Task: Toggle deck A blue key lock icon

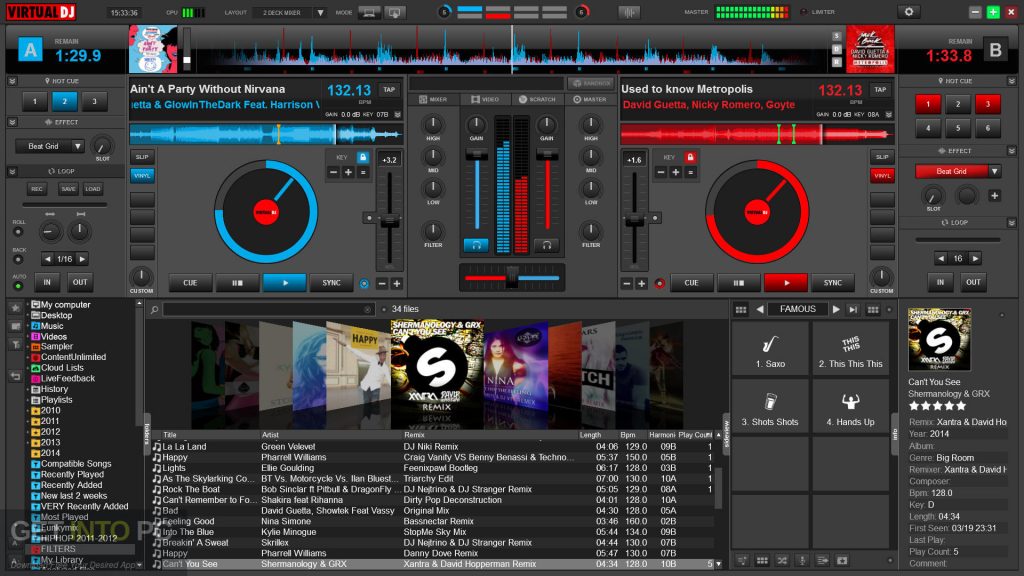Action: pos(362,157)
